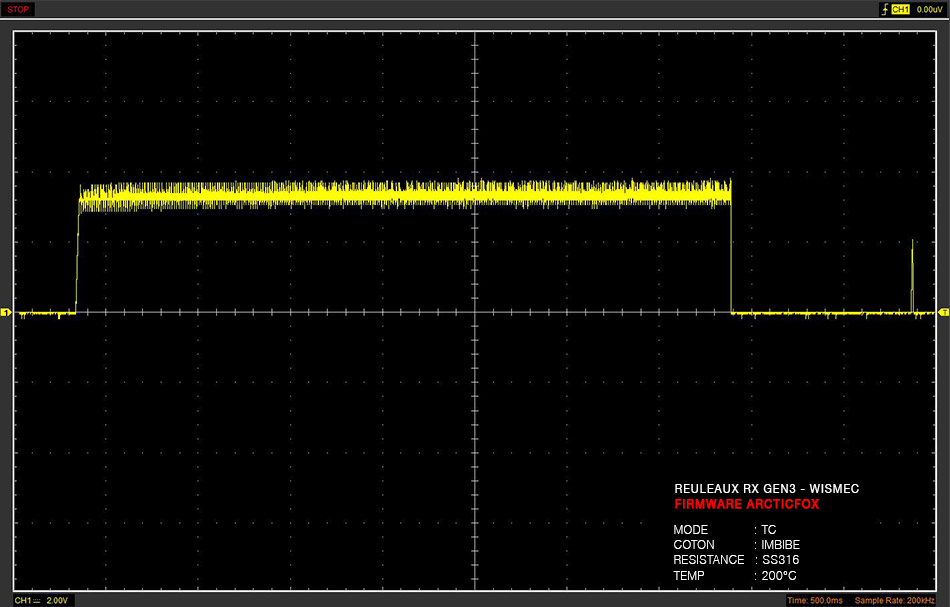Click the rising-edge trigger slope icon
The width and height of the screenshot is (950, 607).
(x=885, y=9)
